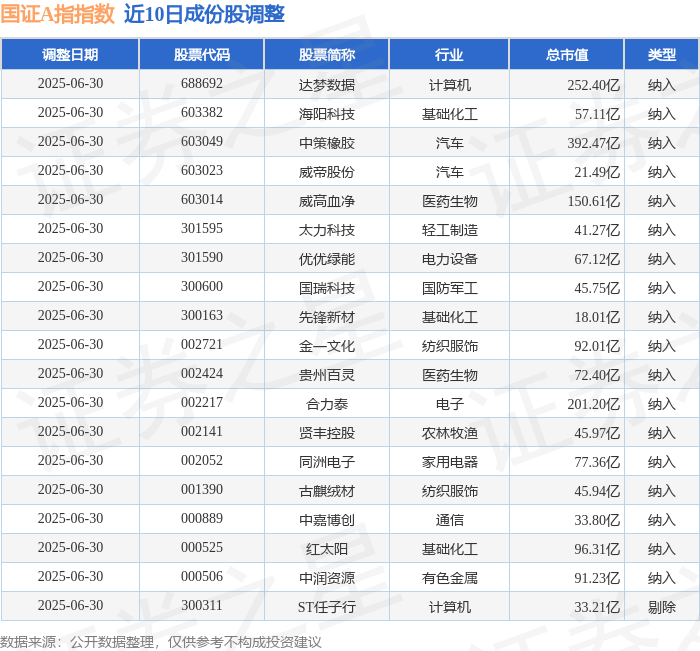The width and height of the screenshot is (700, 651).
Task: Click the title 国证A指指数
Action: tap(57, 14)
